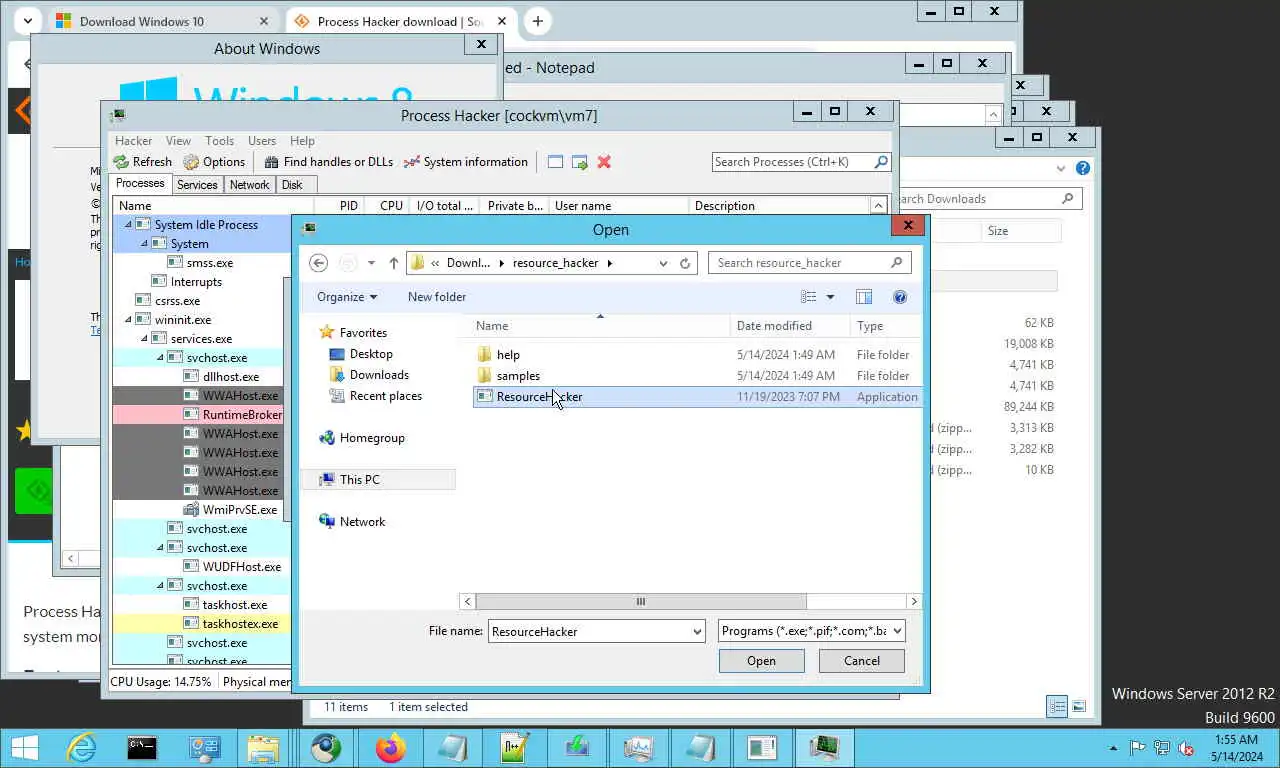Click left arrow of file list horizontal scrollbar
The image size is (1280, 768).
pyautogui.click(x=467, y=602)
